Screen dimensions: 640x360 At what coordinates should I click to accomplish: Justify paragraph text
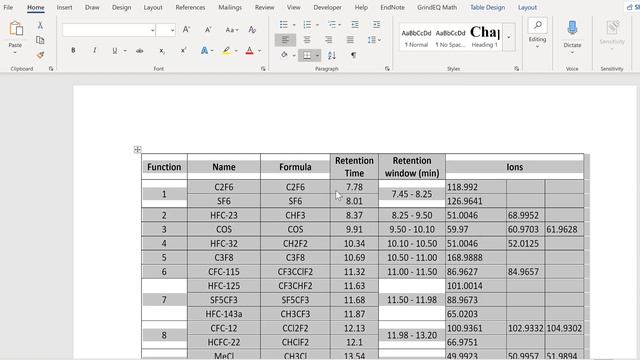click(350, 40)
